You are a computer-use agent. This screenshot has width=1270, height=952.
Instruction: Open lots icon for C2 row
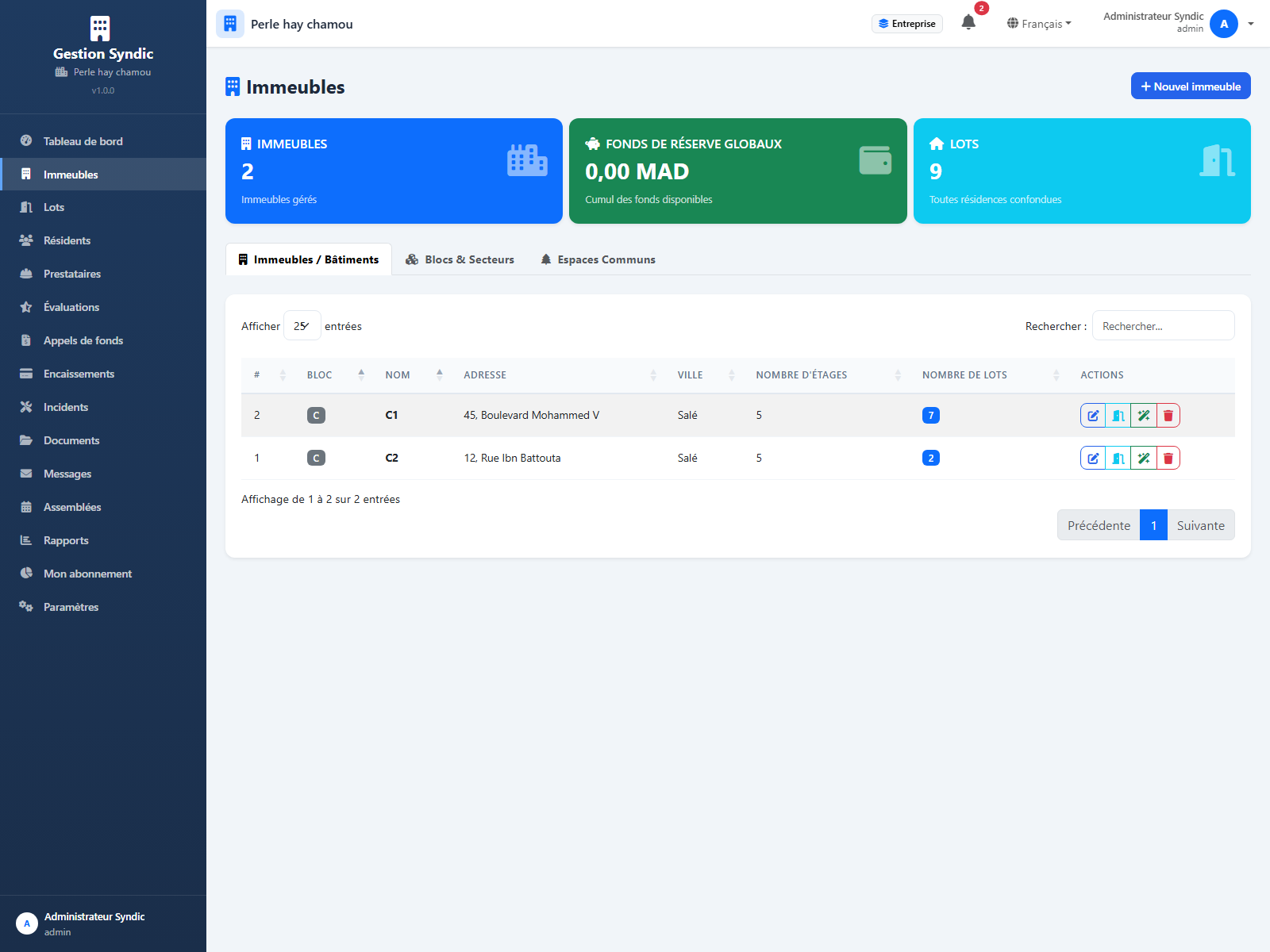click(x=1118, y=458)
